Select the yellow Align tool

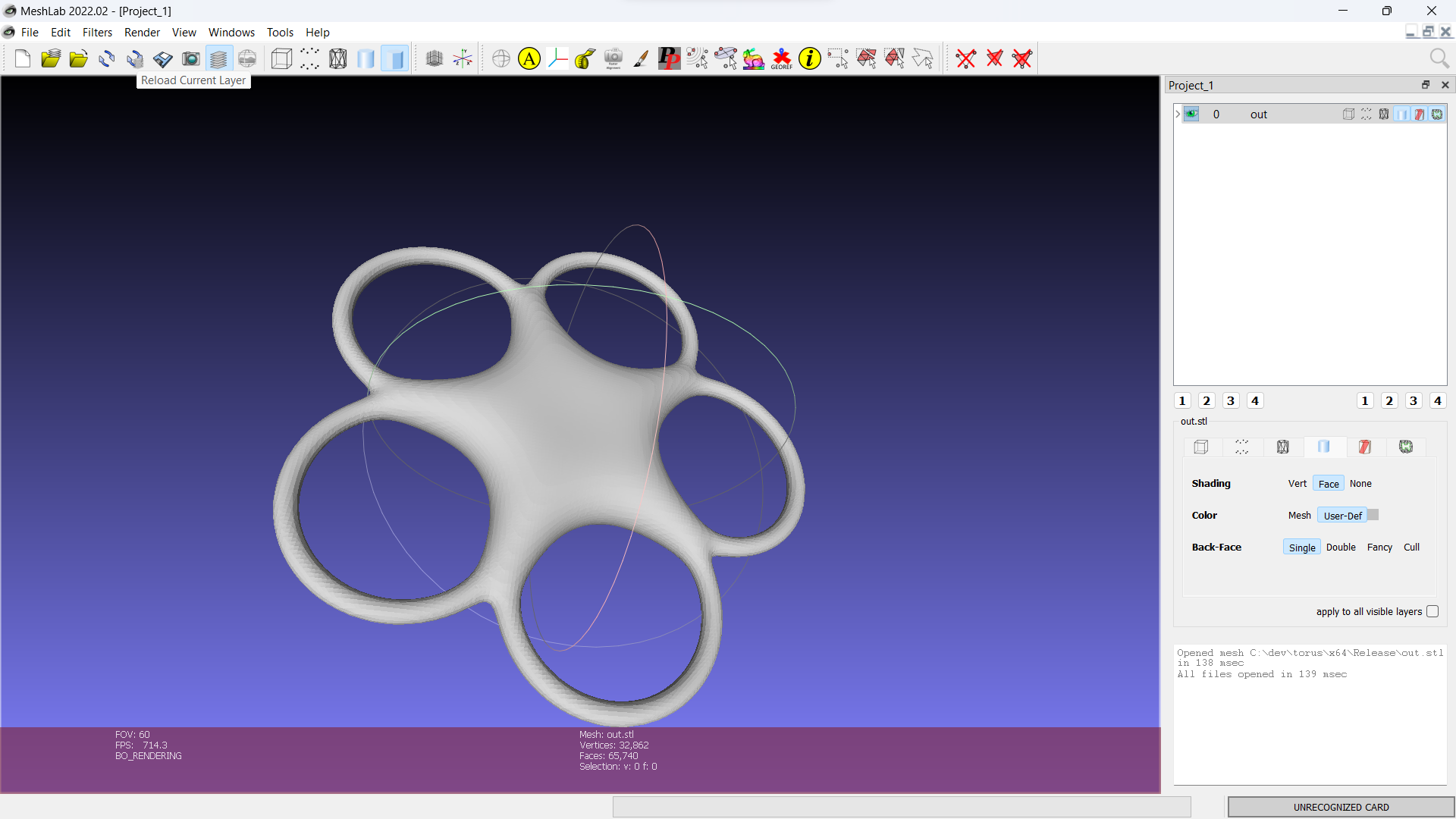click(529, 58)
